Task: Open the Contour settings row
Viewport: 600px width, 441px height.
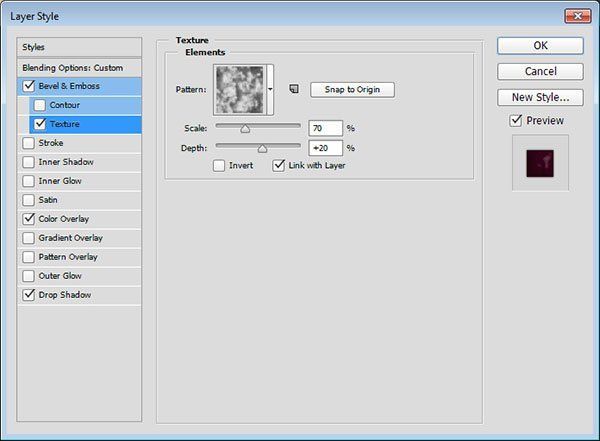Action: click(x=85, y=105)
